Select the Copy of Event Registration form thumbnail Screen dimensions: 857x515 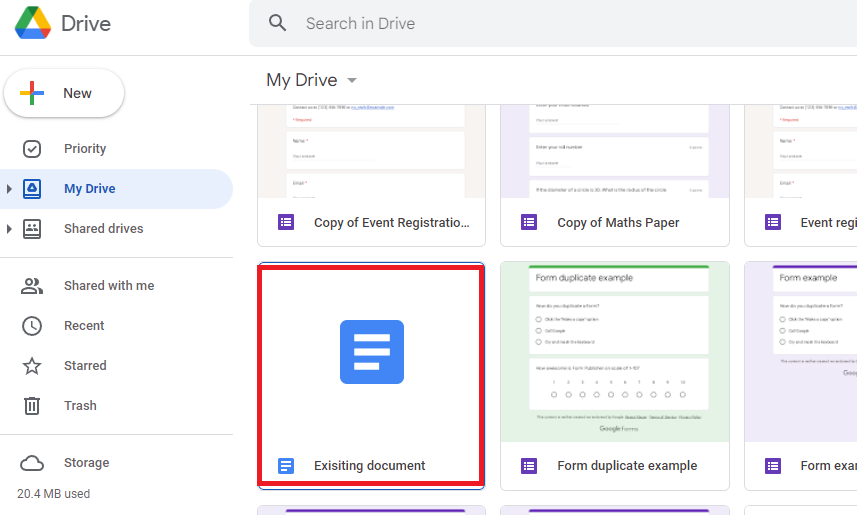click(x=371, y=151)
